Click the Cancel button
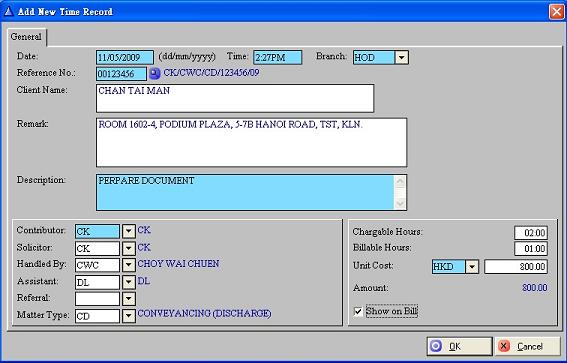 pyautogui.click(x=527, y=346)
